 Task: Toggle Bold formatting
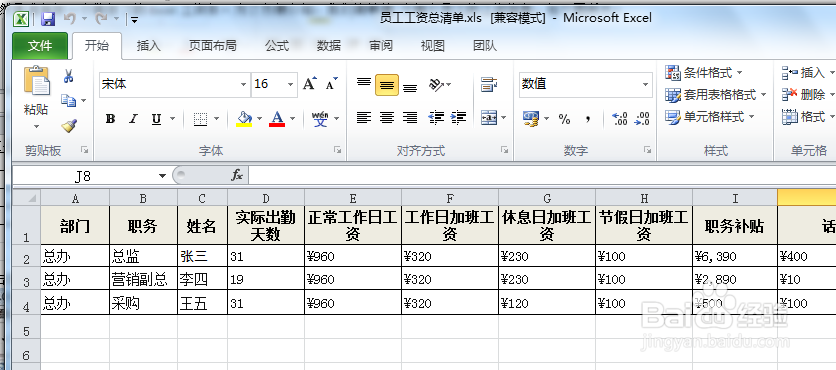click(110, 119)
